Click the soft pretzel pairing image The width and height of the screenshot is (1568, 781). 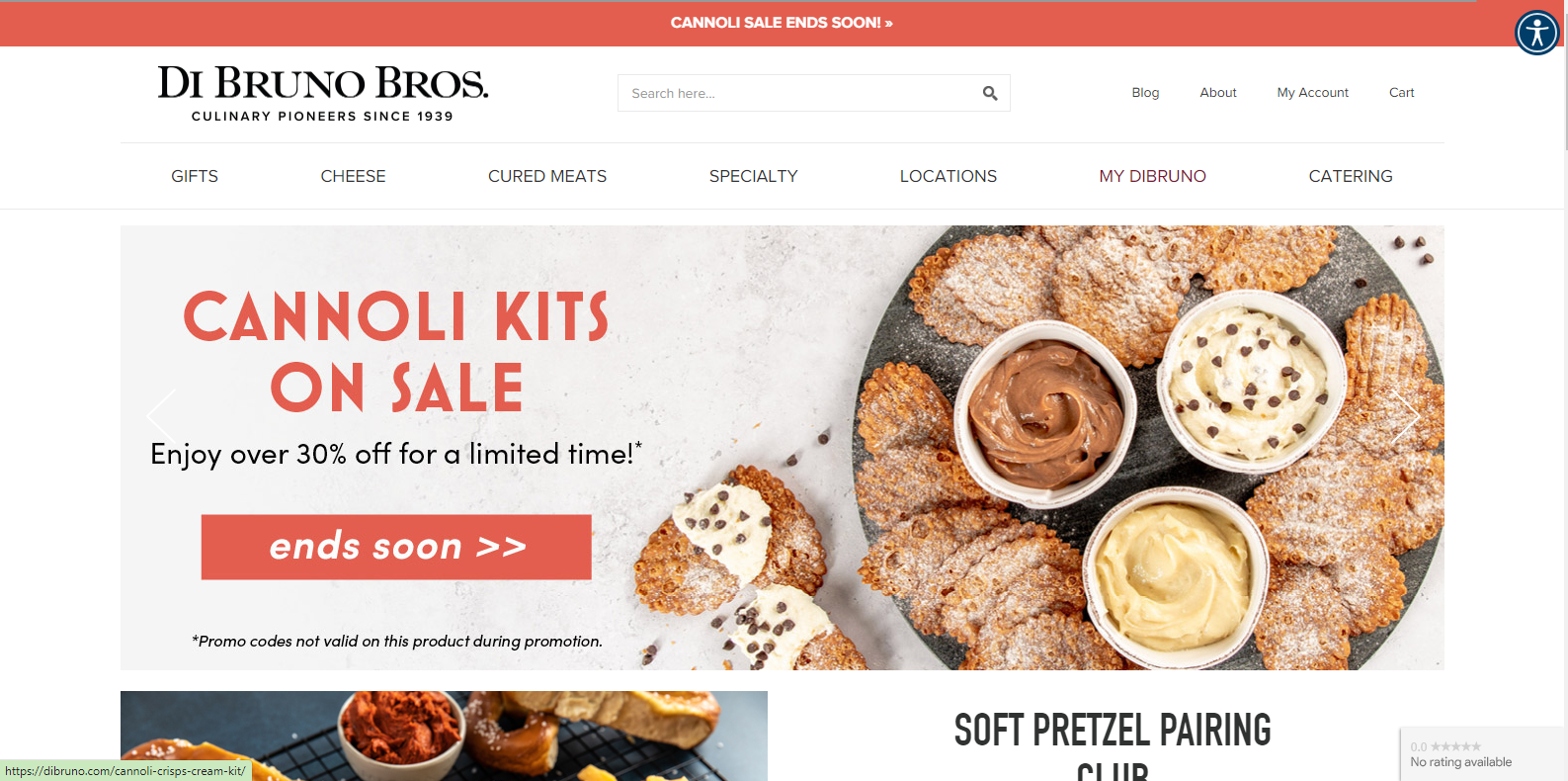[x=444, y=736]
